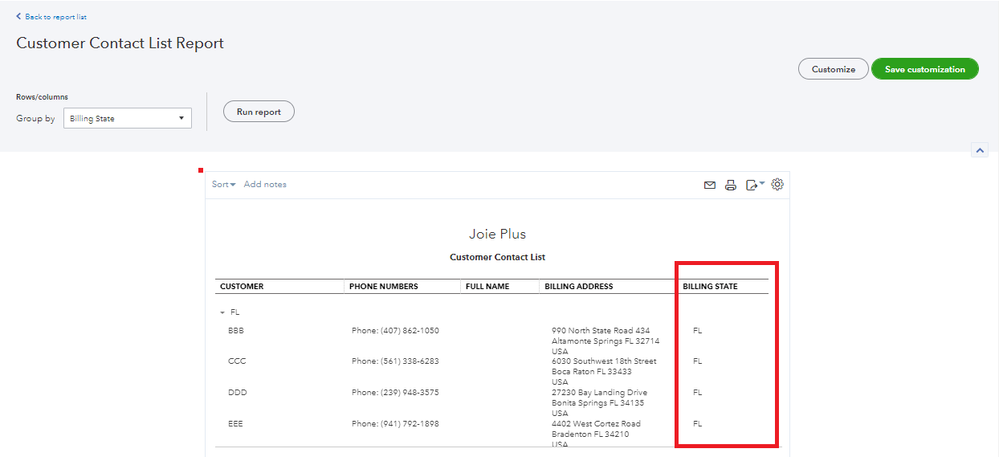This screenshot has height=457, width=999.
Task: Click address 990 North State Road 434
Action: coord(601,331)
